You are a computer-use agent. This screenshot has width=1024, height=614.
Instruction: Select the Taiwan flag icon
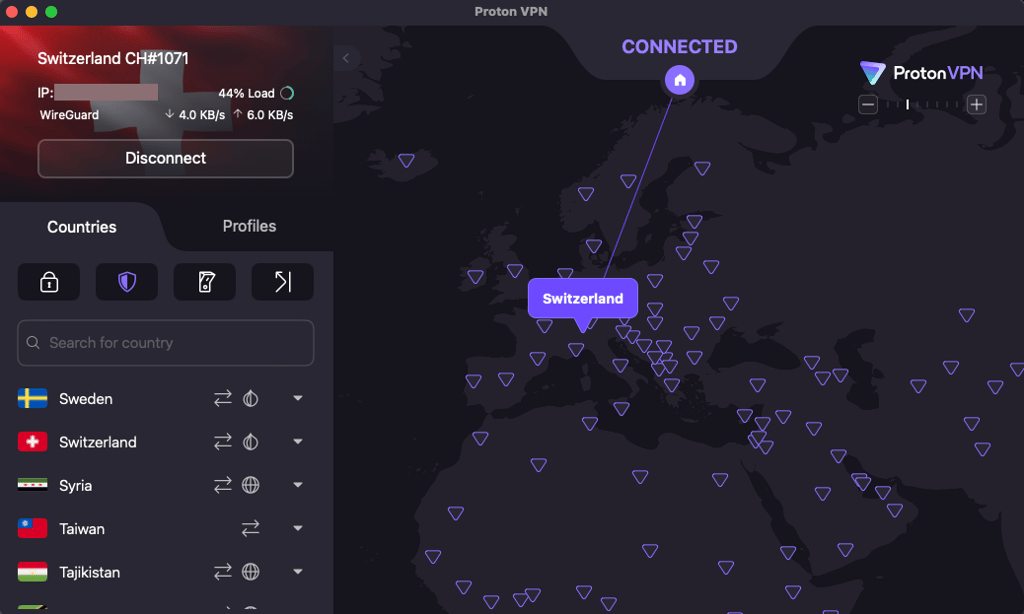[x=32, y=528]
